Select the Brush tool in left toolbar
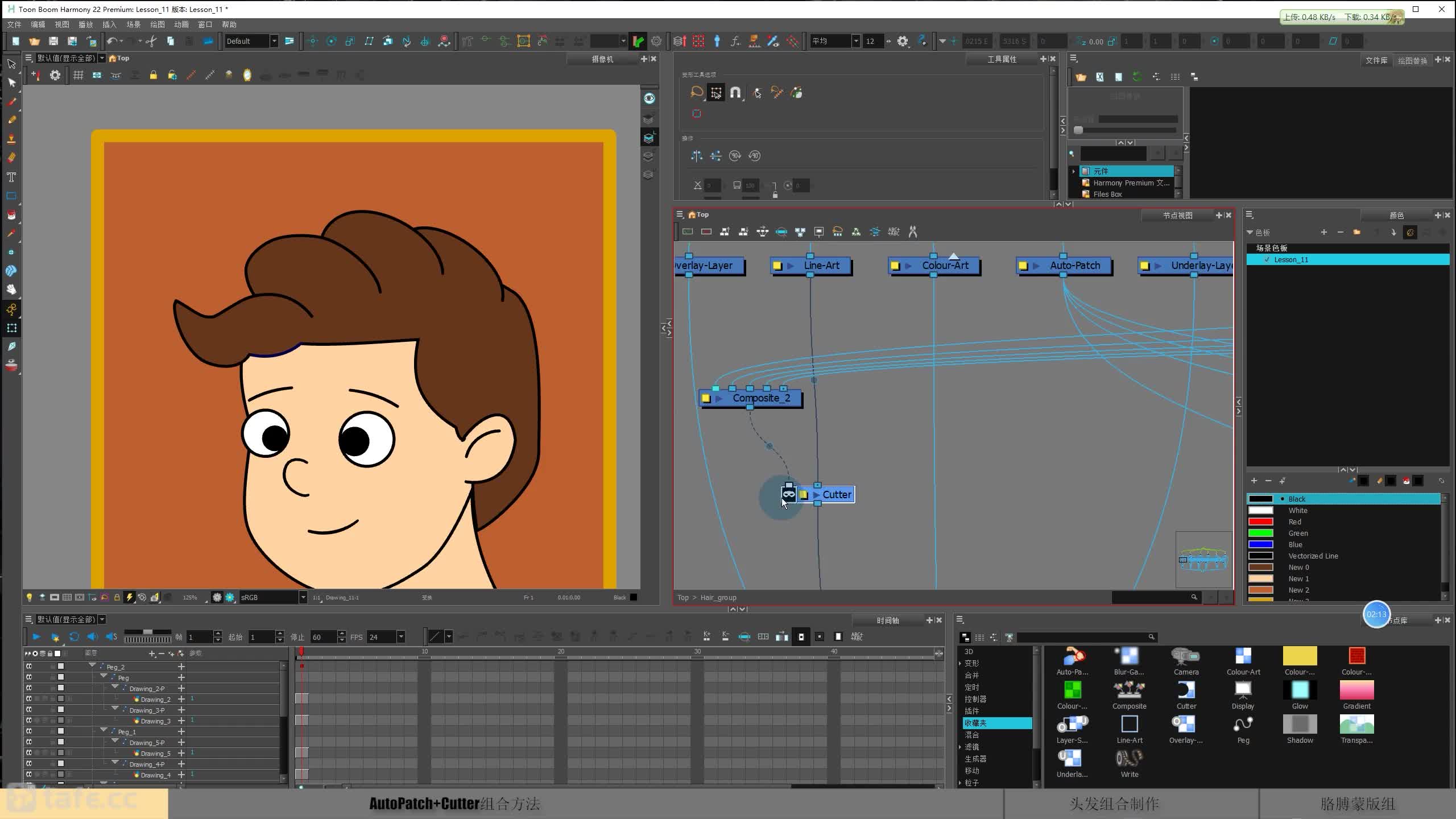The image size is (1456, 819). pos(11,102)
